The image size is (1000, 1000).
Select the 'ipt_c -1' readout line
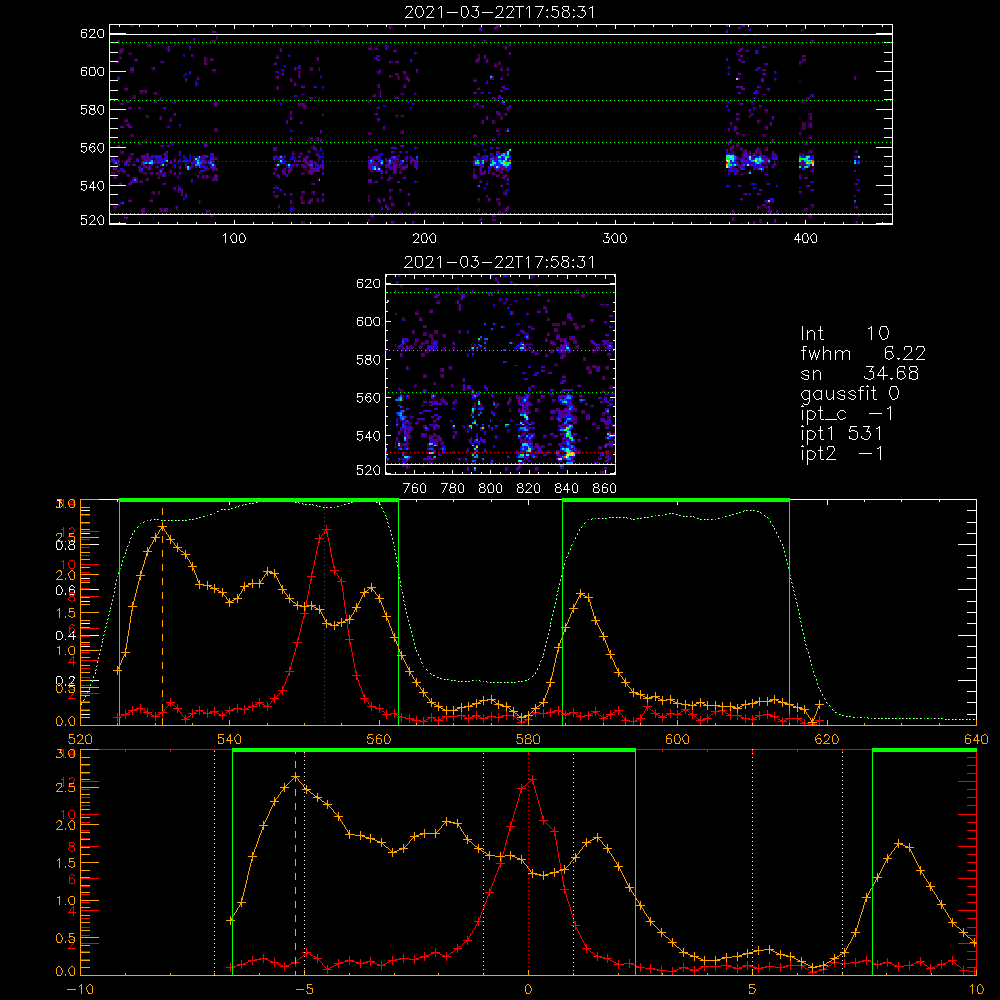click(x=847, y=414)
